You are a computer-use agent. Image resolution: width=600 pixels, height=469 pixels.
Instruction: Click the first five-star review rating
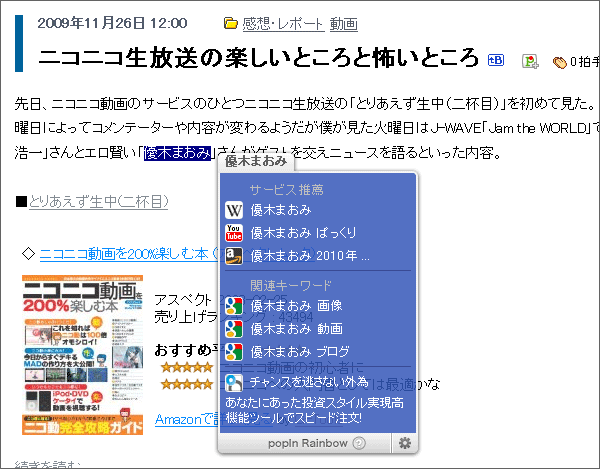187,368
